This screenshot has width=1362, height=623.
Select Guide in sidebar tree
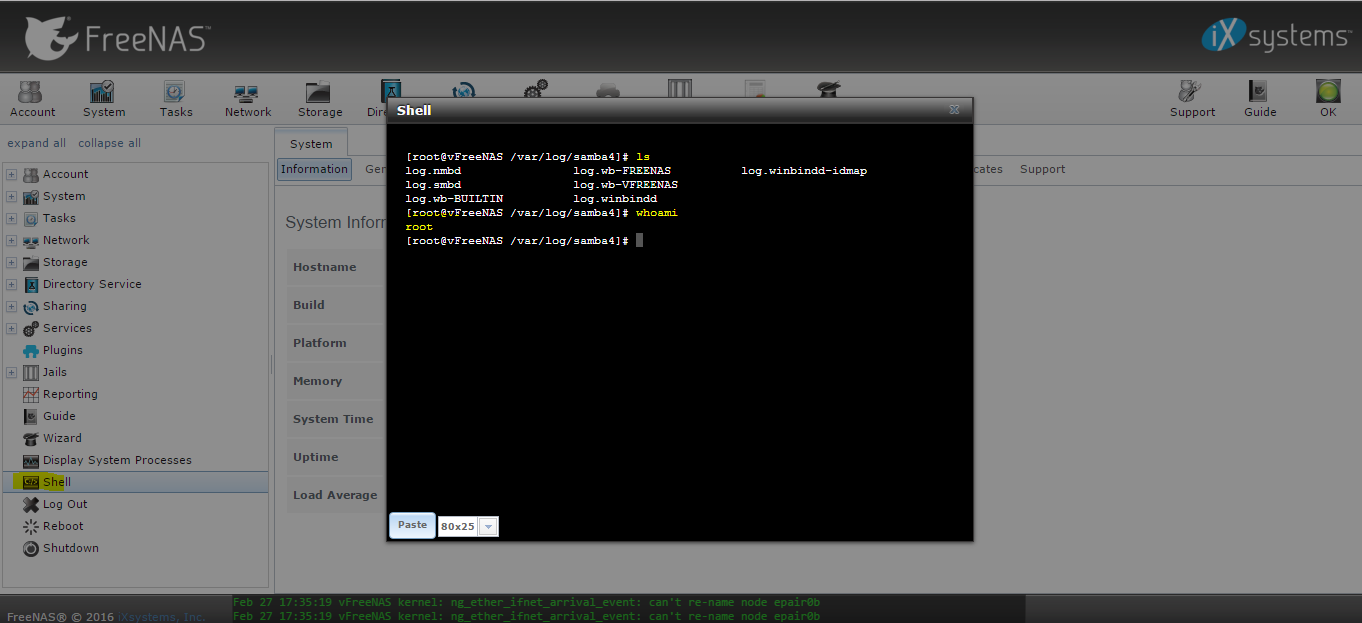click(59, 416)
